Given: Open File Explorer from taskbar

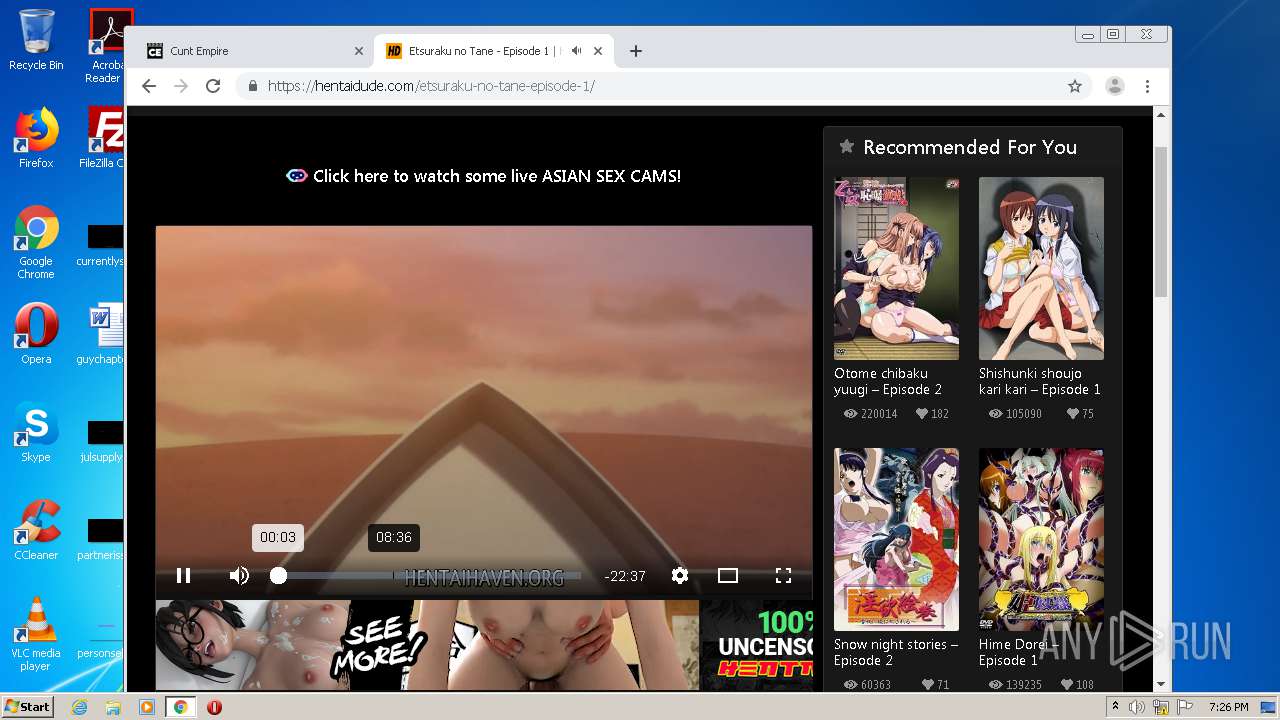Looking at the screenshot, I should [x=113, y=707].
